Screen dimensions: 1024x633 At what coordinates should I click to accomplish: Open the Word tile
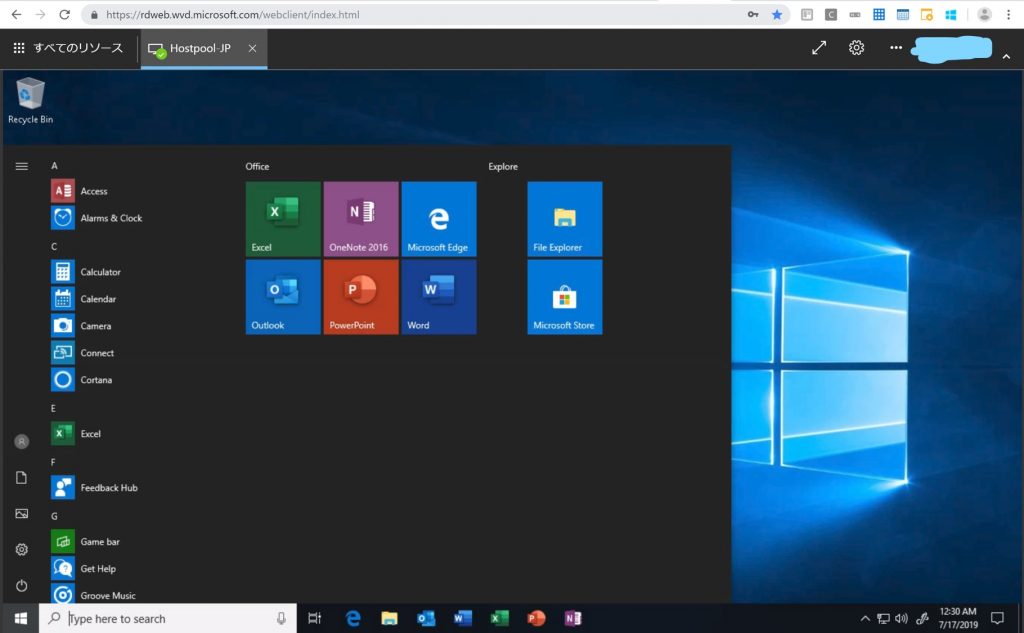coord(439,297)
